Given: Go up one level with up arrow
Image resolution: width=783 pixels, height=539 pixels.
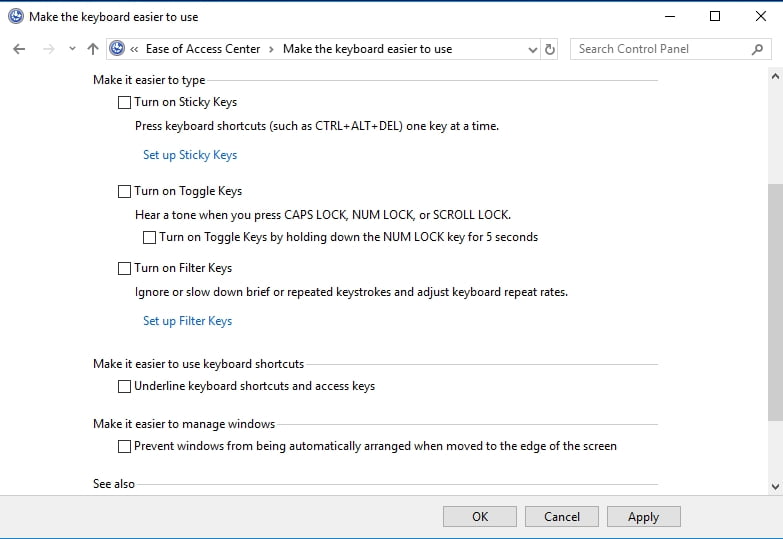Looking at the screenshot, I should click(93, 49).
